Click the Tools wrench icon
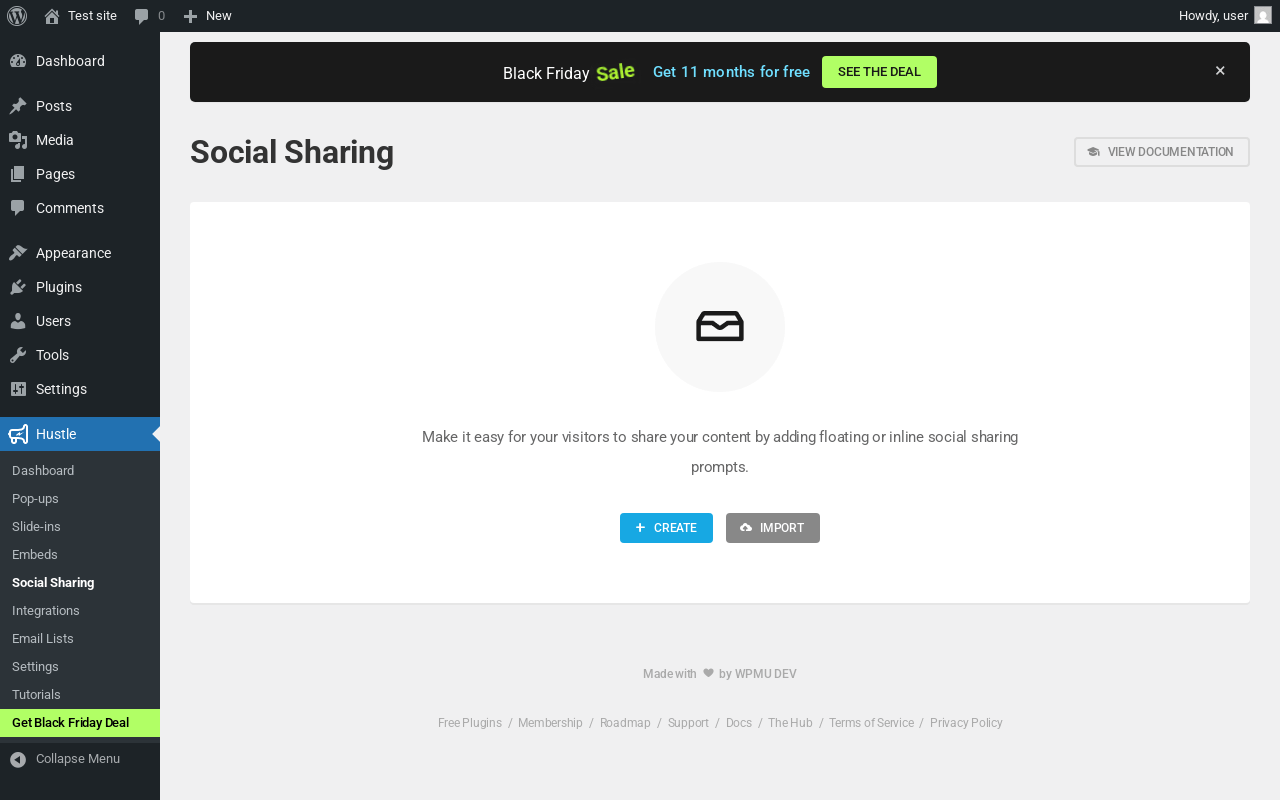 tap(18, 355)
